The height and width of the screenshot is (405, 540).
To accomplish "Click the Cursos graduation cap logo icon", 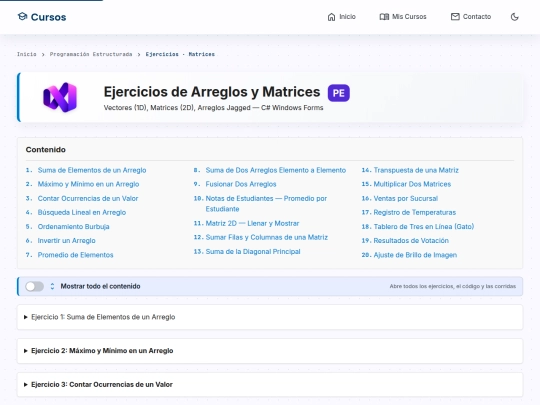I will point(22,17).
